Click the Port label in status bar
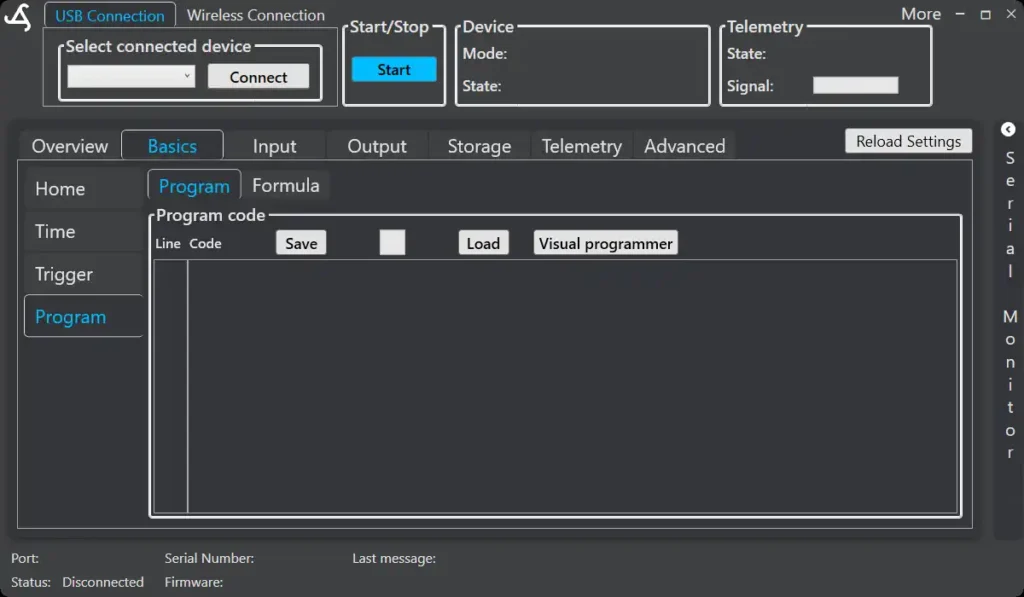 click(x=25, y=558)
